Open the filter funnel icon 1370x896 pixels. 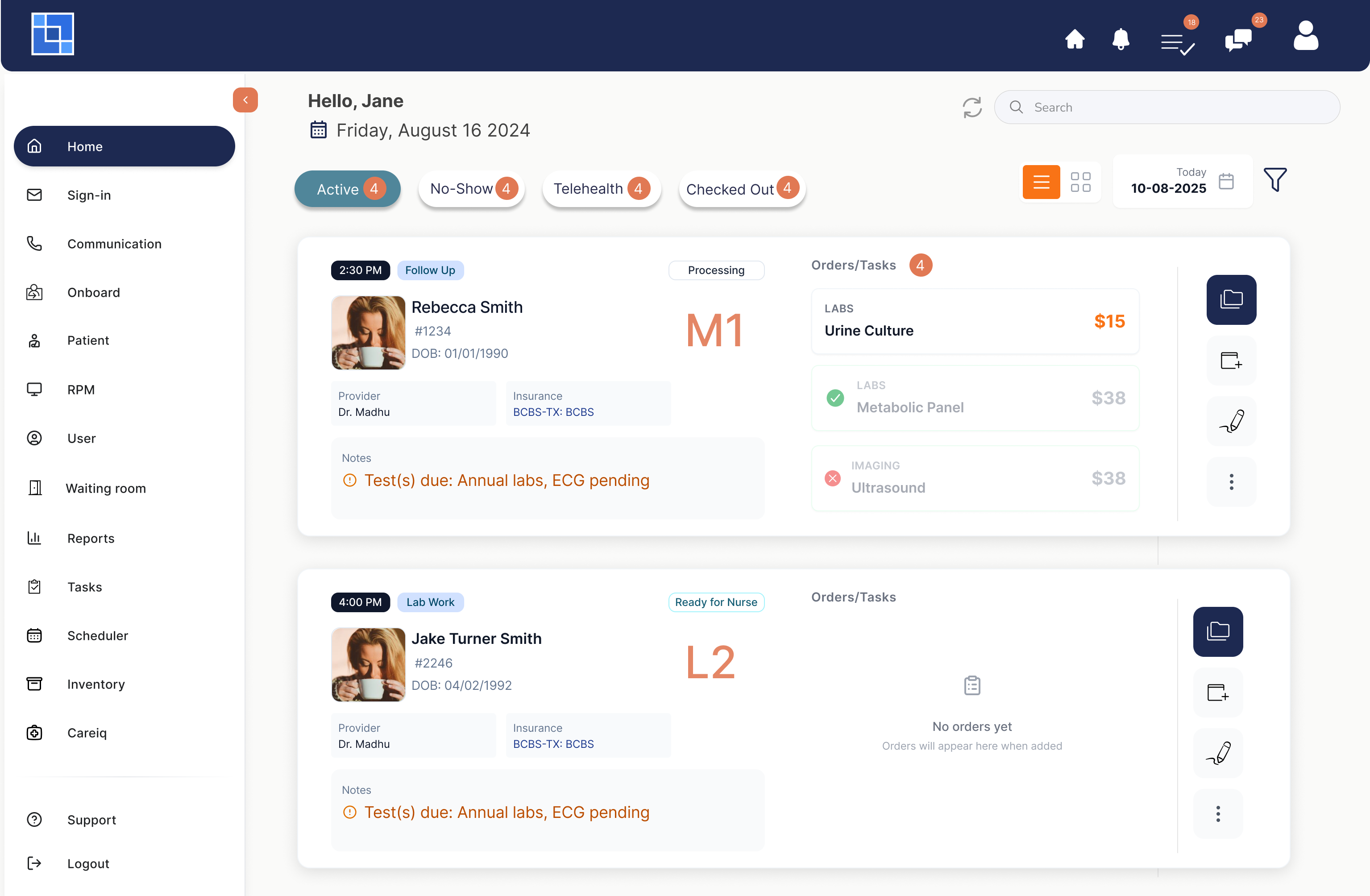(x=1275, y=179)
